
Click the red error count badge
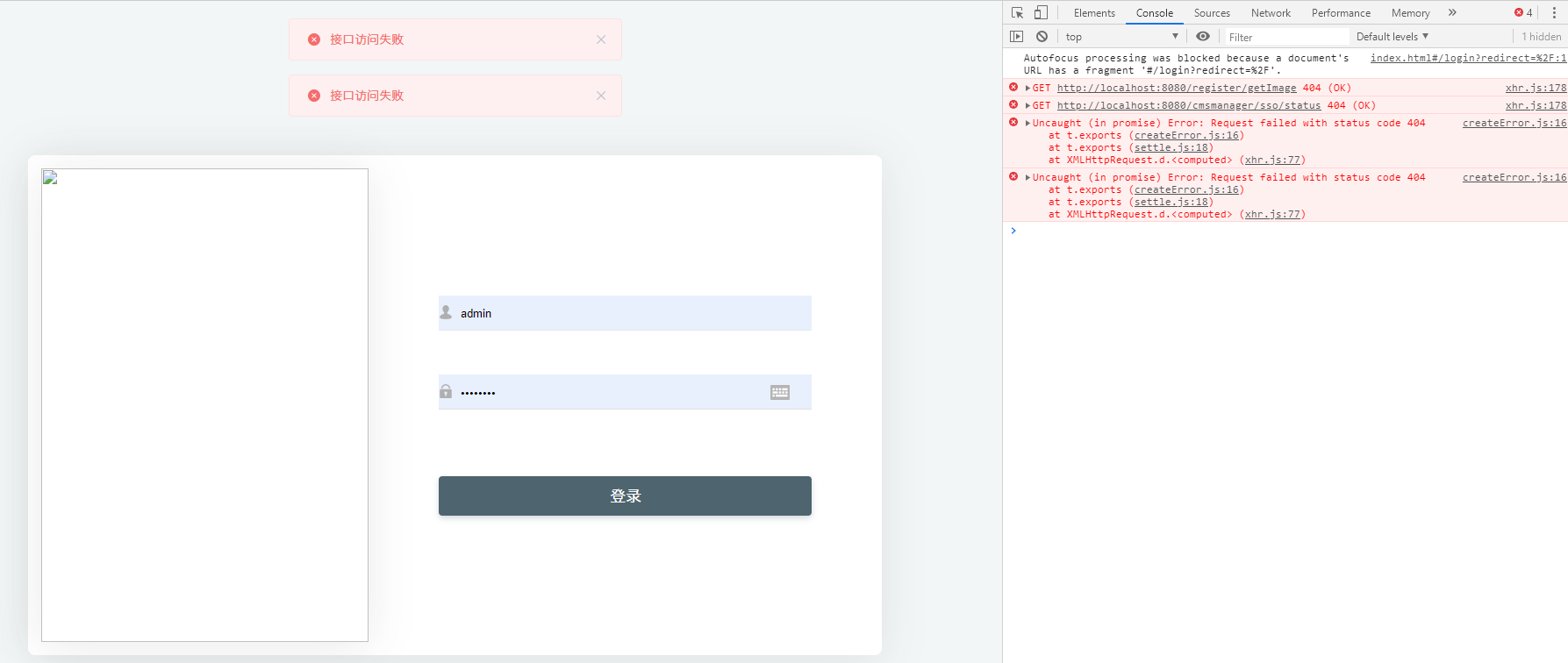point(1523,12)
